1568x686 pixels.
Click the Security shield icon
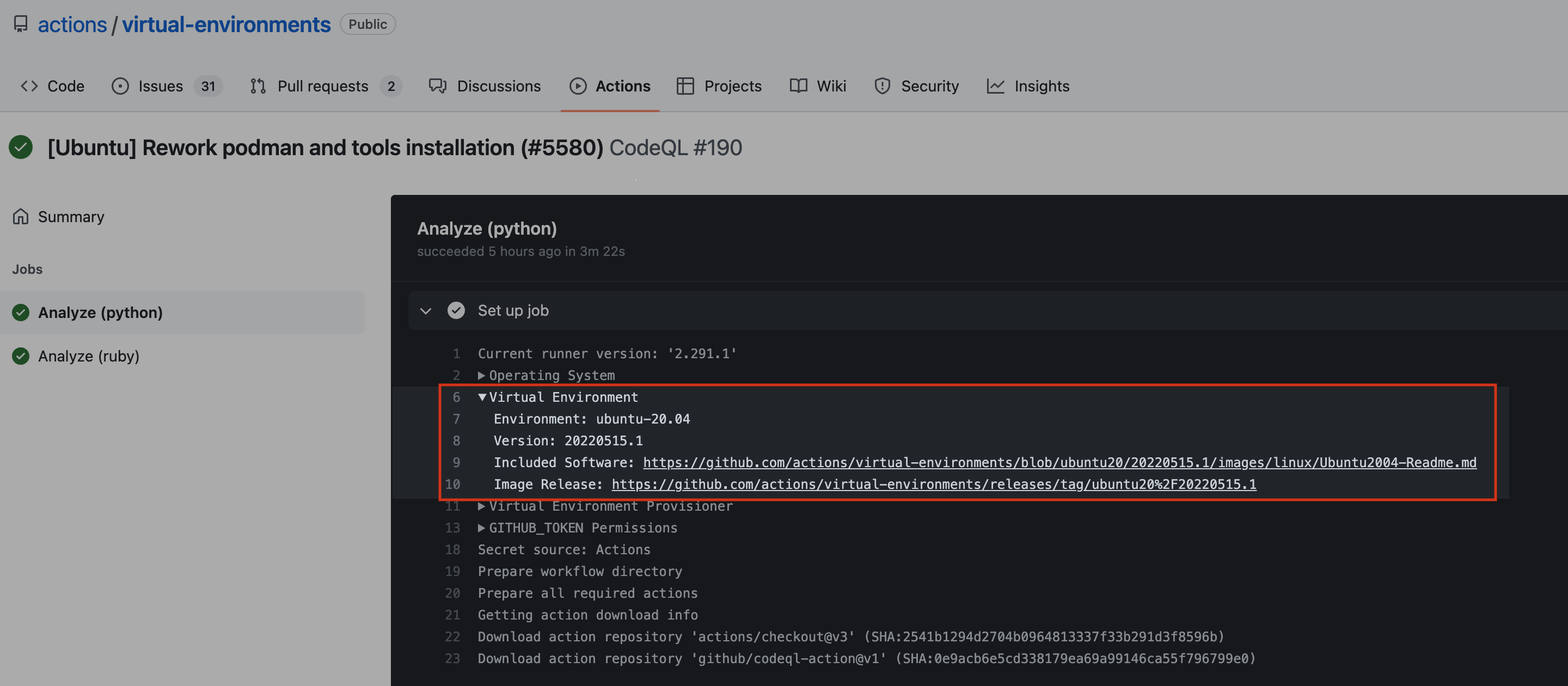tap(882, 87)
